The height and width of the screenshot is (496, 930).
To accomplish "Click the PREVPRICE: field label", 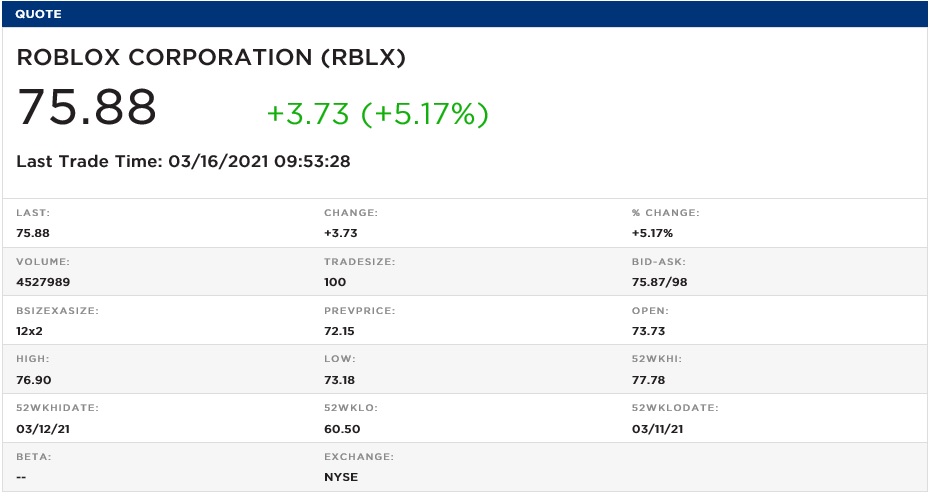I will click(359, 311).
